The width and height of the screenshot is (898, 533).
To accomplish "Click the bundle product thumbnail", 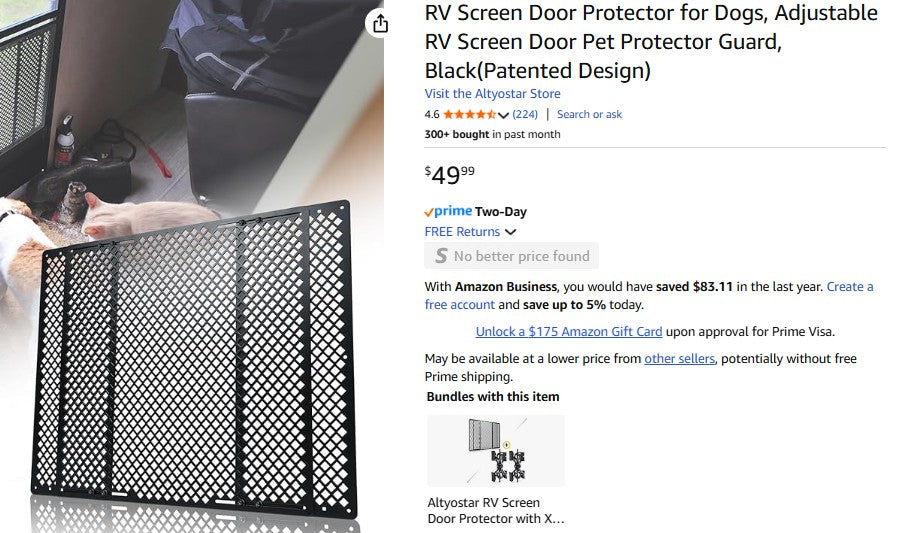I will 495,451.
